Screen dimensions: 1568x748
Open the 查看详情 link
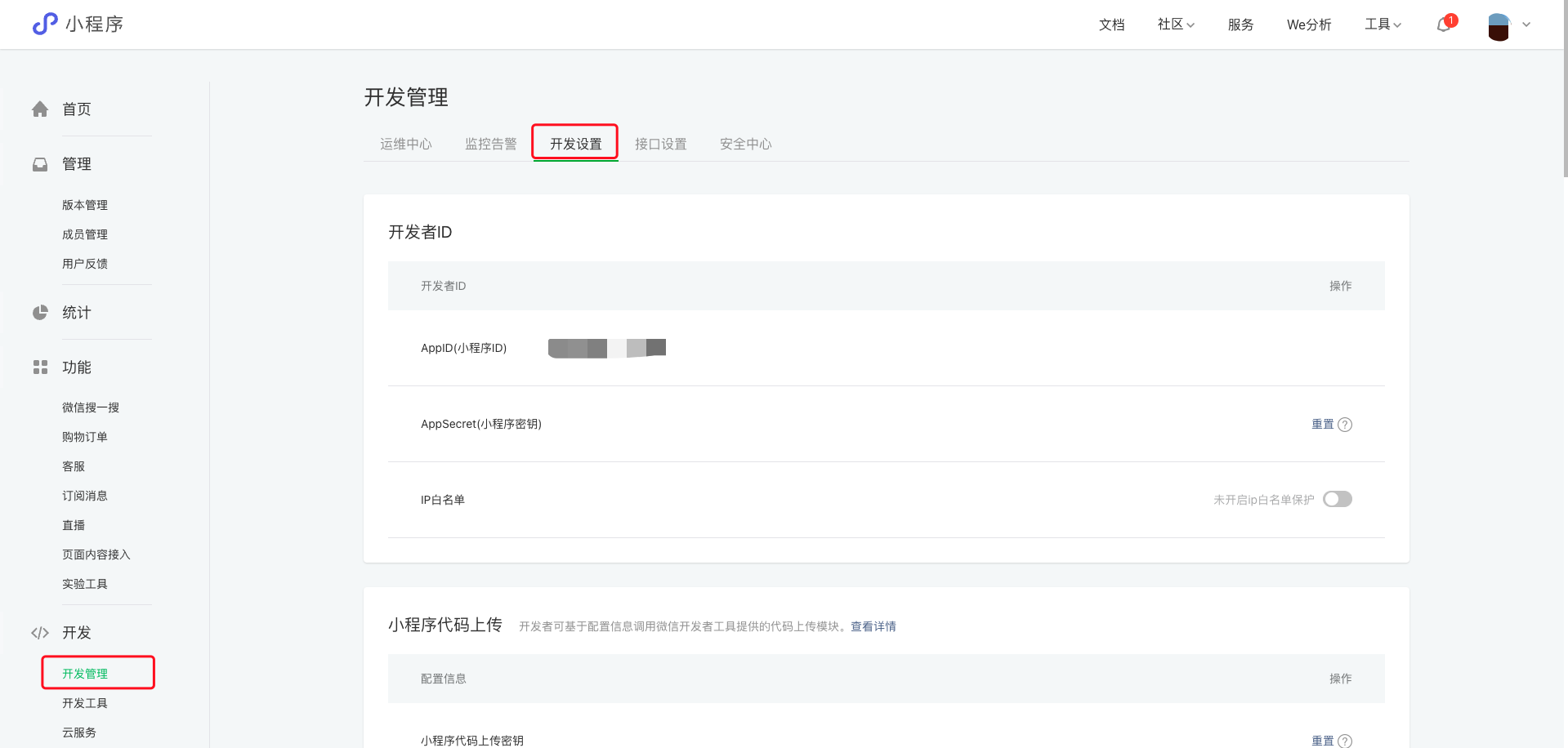pyautogui.click(x=873, y=626)
